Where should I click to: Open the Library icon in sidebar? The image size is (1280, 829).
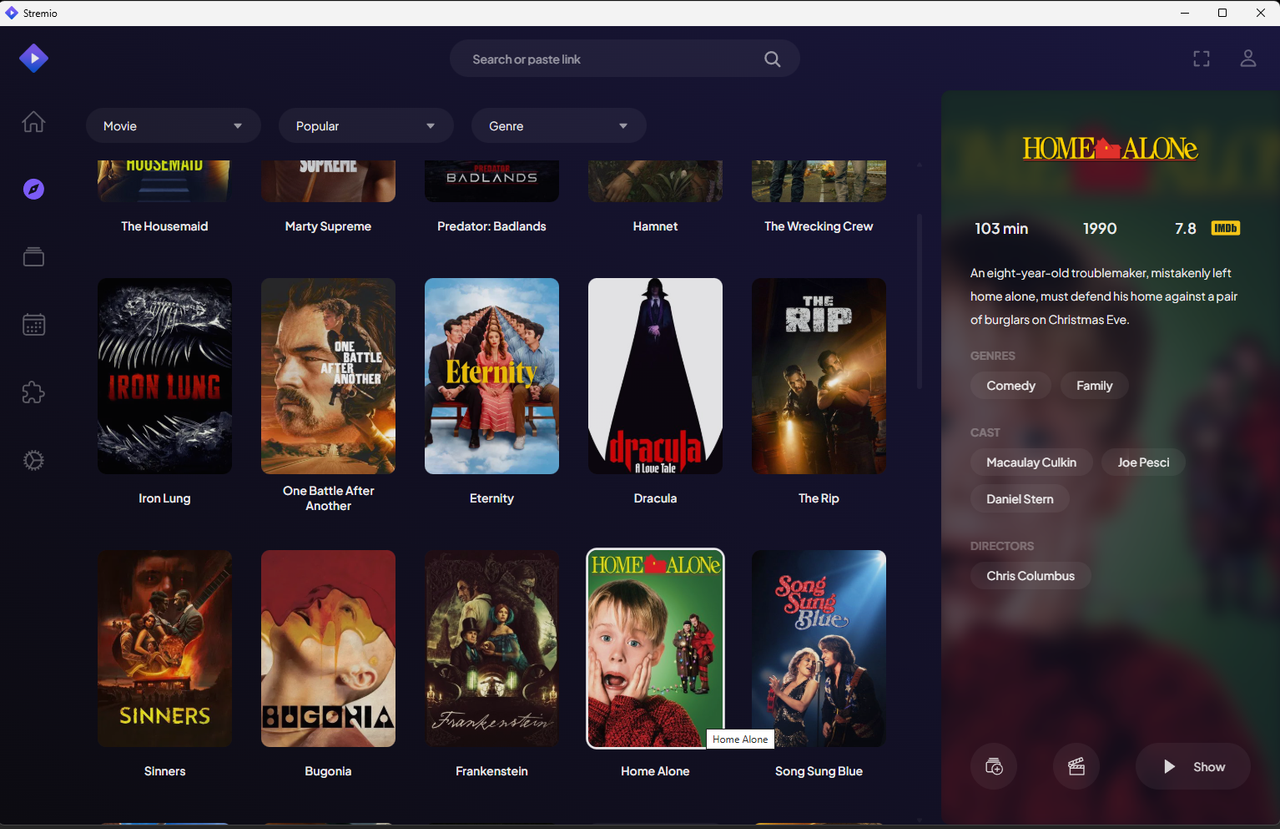34,257
